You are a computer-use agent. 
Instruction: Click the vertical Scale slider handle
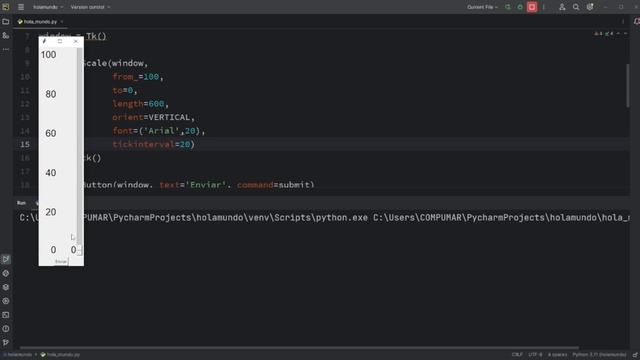click(80, 250)
